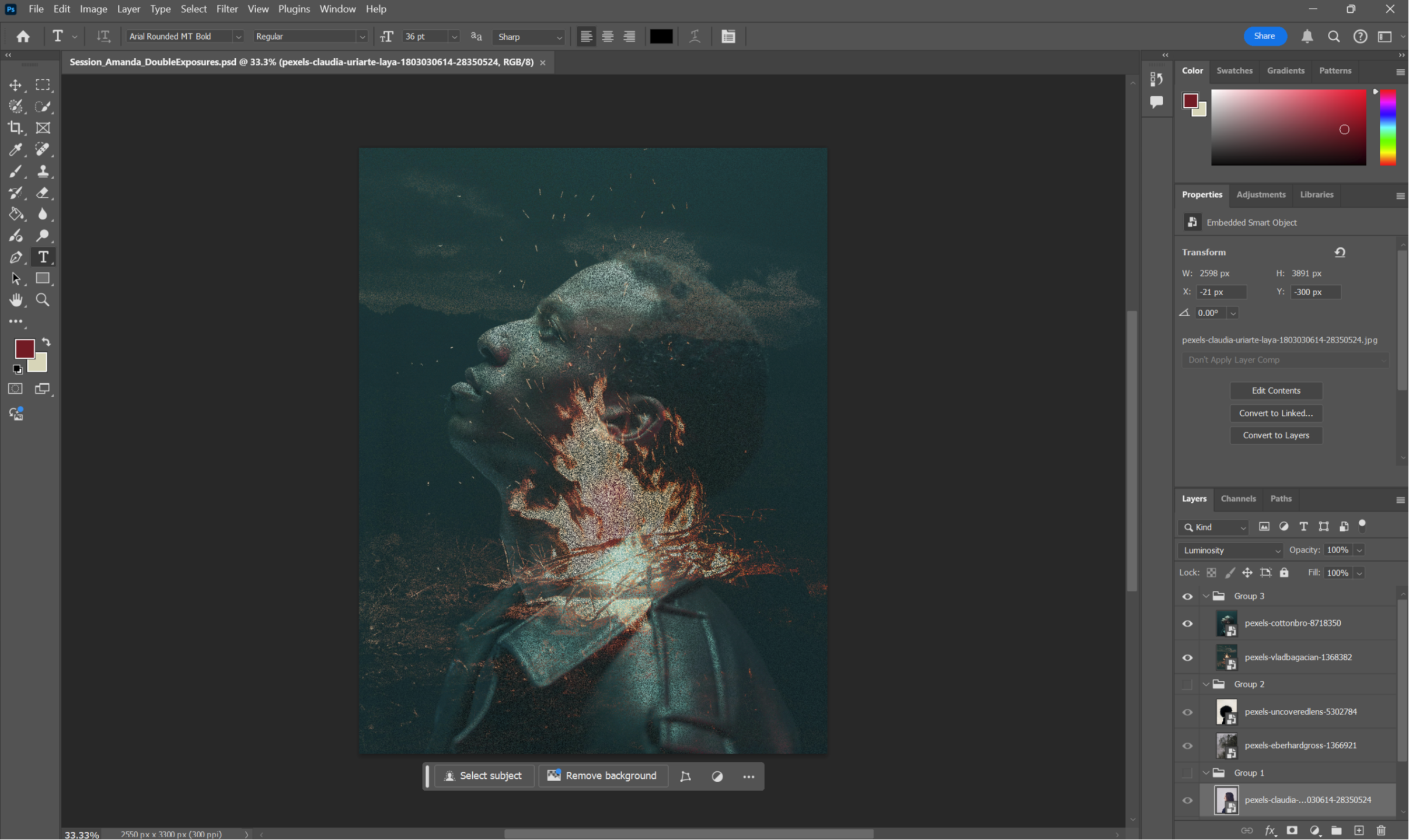The width and height of the screenshot is (1409, 840).
Task: Open the Filter menu
Action: coord(226,9)
